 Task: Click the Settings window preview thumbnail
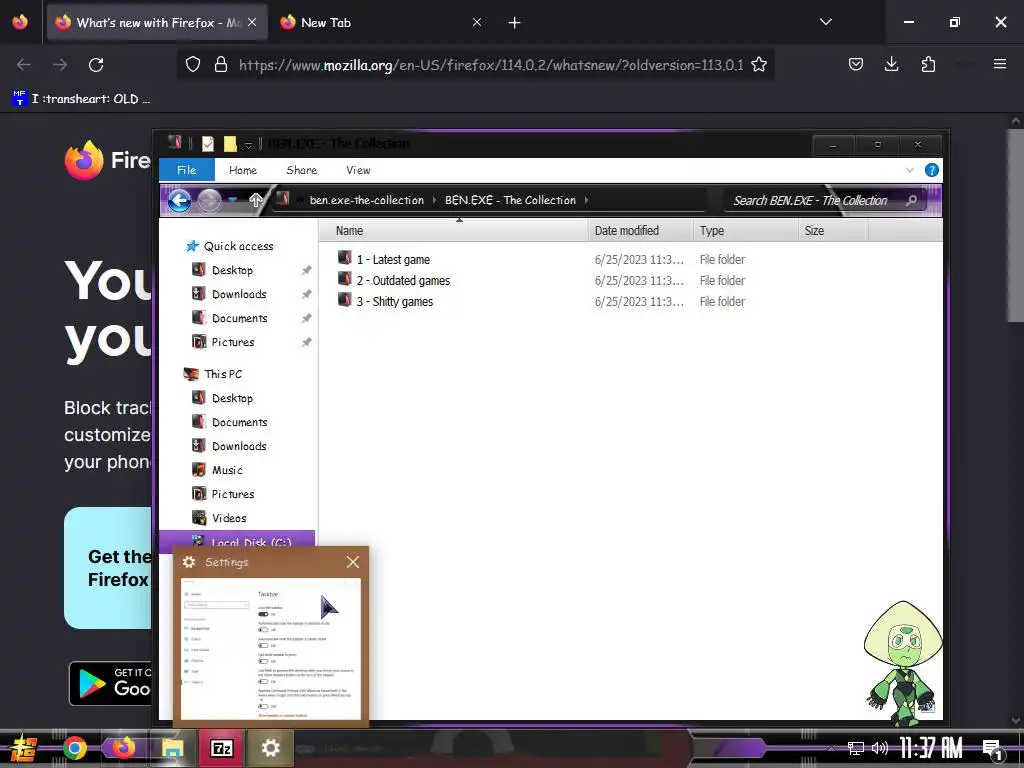click(x=270, y=649)
